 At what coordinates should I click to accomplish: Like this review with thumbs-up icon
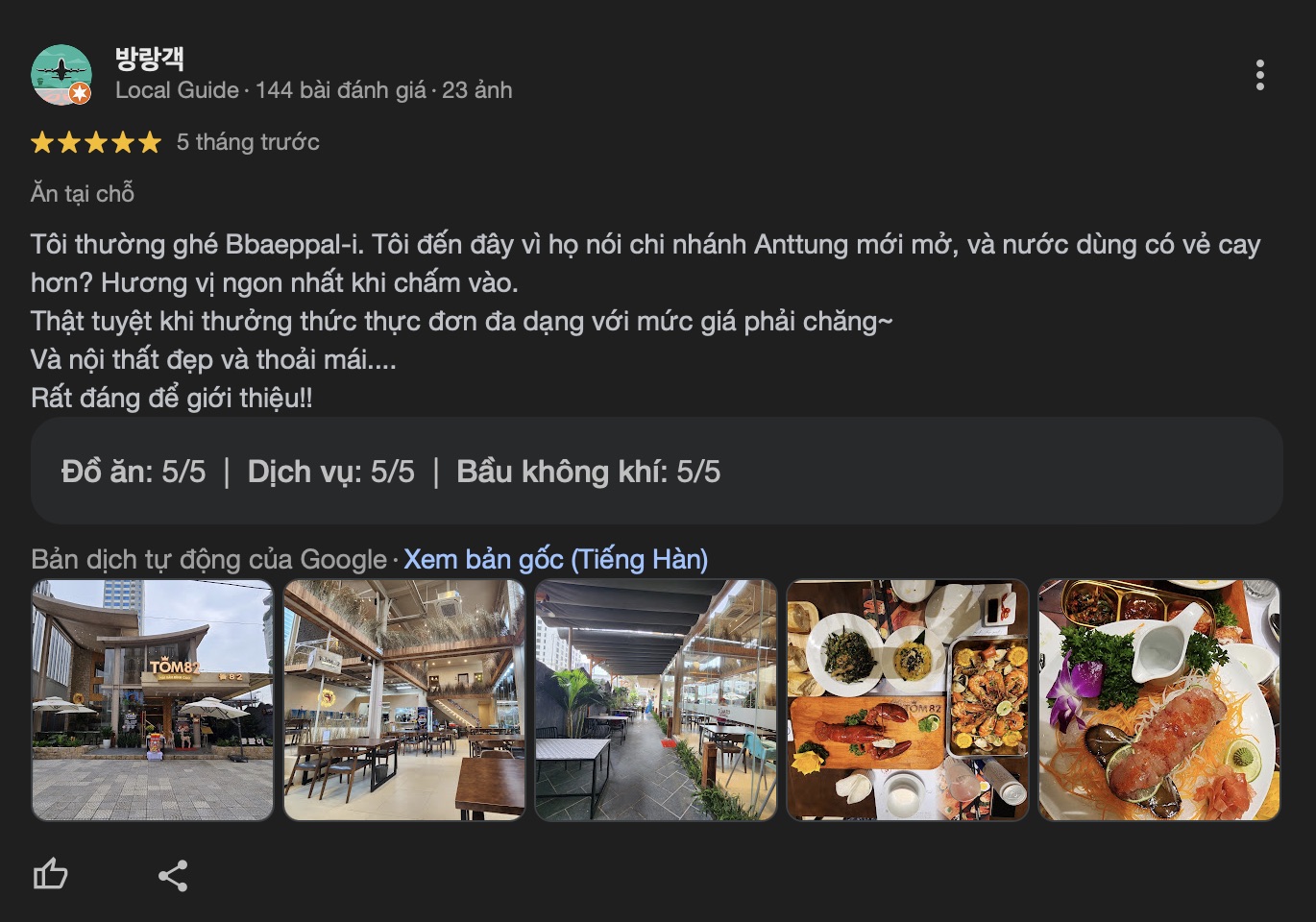pyautogui.click(x=51, y=874)
